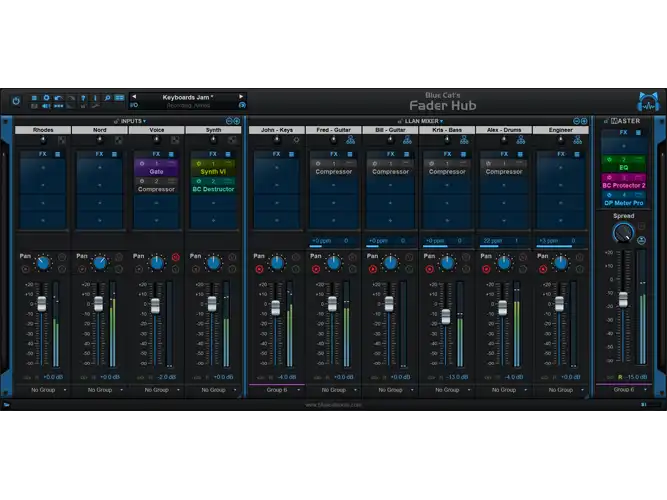Screen dimensions: 667x500
Task: Add channel with INPUTS plus button
Action: (x=237, y=121)
